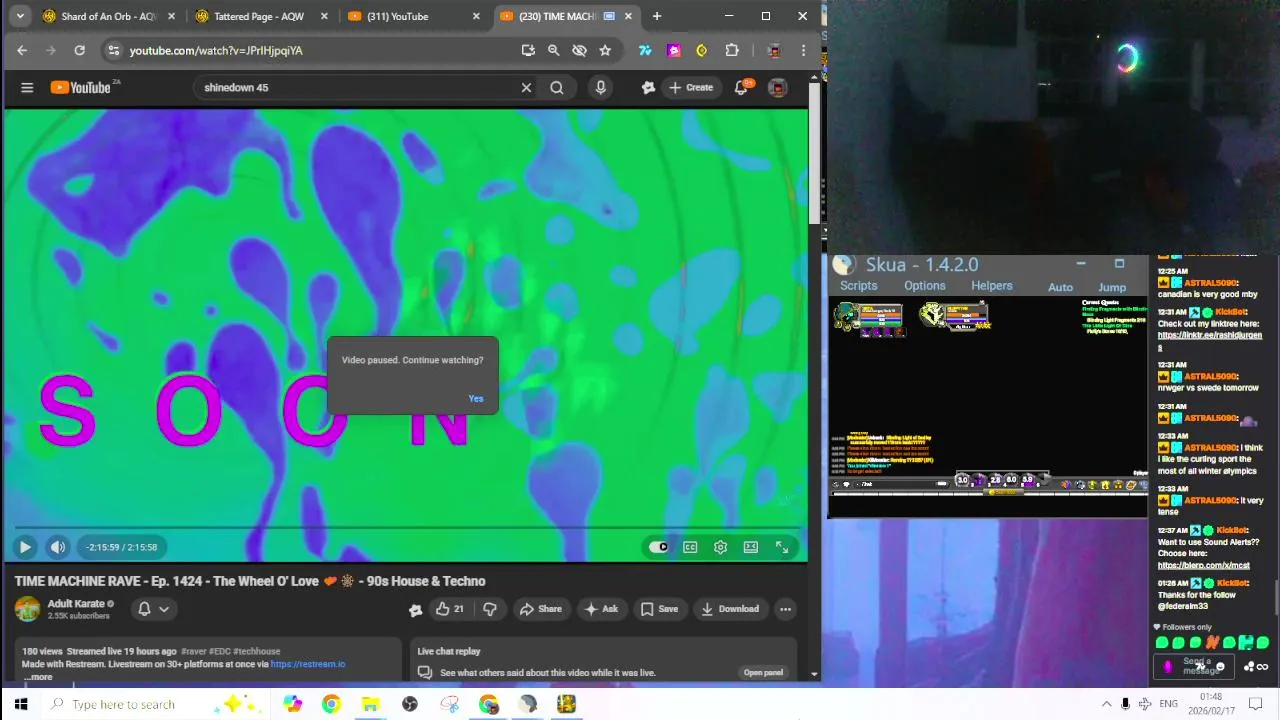The height and width of the screenshot is (720, 1280).
Task: Open File Explorer from taskbar
Action: point(370,704)
